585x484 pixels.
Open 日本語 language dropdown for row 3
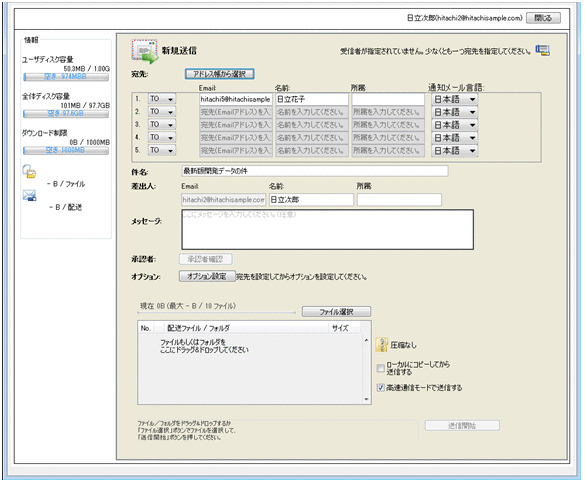click(x=454, y=125)
